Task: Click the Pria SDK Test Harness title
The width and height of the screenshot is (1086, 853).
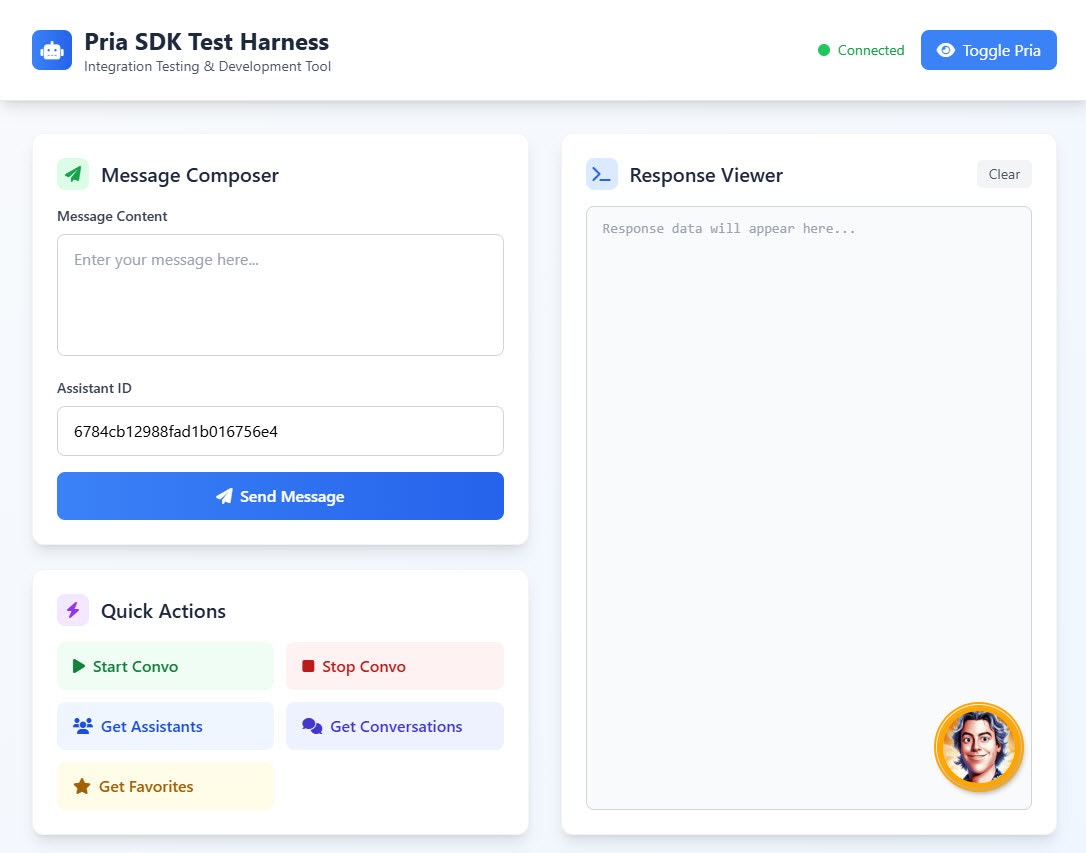Action: click(x=206, y=42)
